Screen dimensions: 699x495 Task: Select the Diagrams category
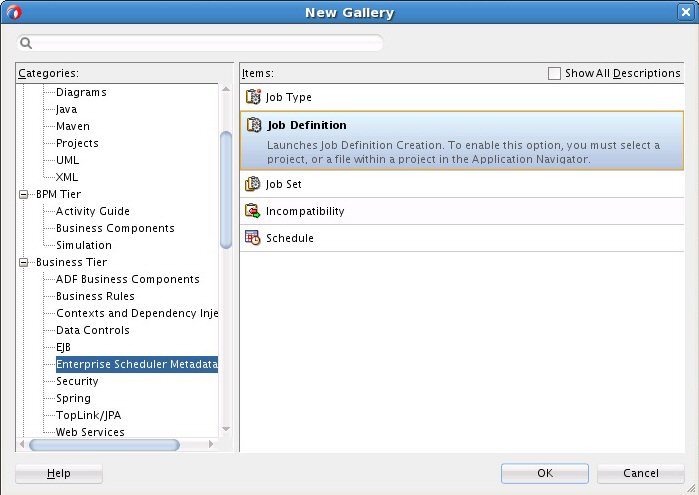81,92
